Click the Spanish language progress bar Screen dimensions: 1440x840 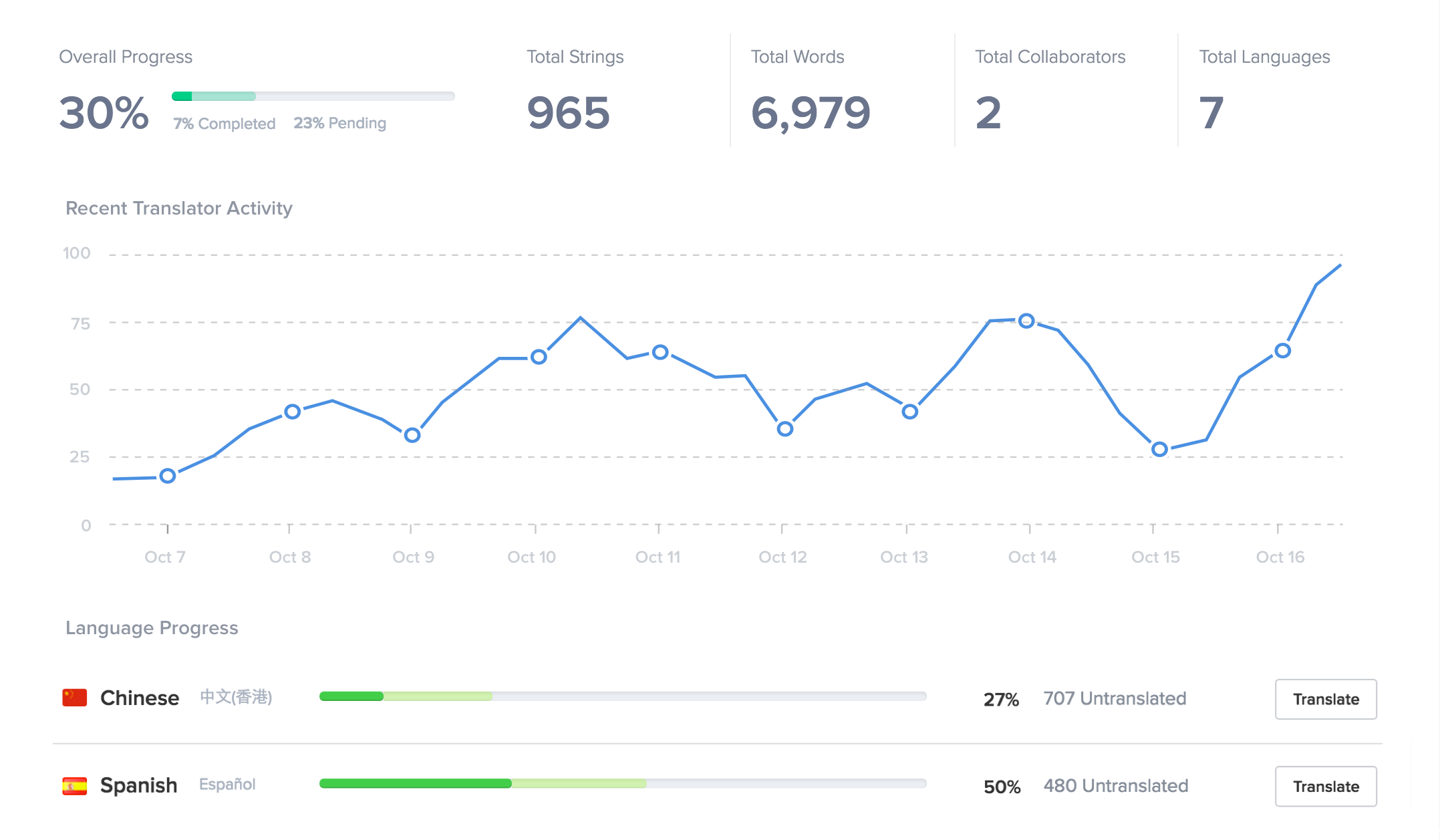(623, 783)
